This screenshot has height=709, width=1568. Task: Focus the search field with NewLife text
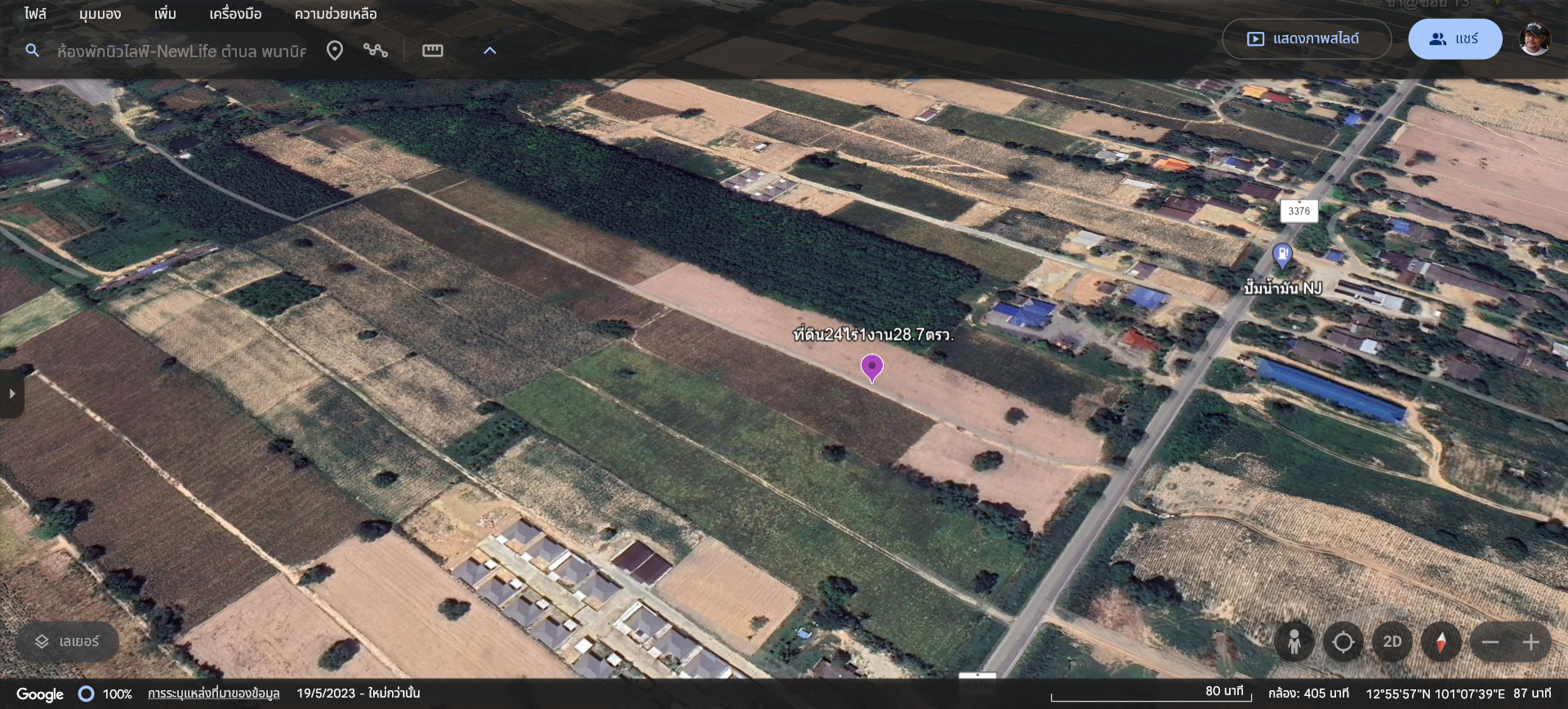[181, 51]
